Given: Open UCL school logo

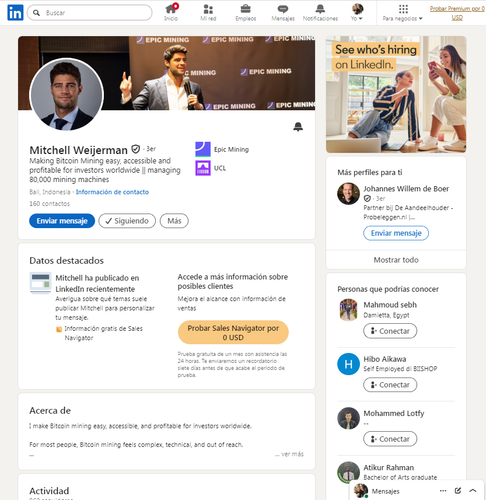Looking at the screenshot, I should [203, 168].
